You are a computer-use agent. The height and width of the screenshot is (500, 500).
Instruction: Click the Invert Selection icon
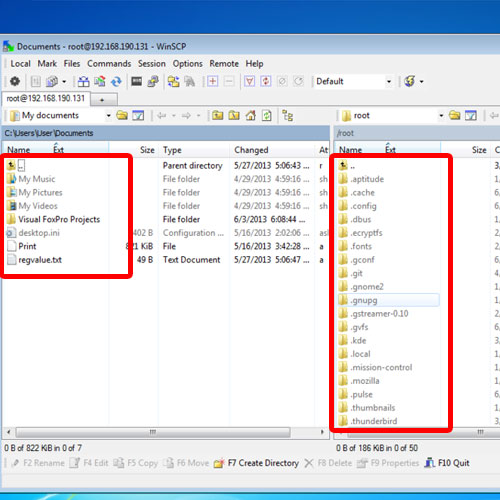266,81
